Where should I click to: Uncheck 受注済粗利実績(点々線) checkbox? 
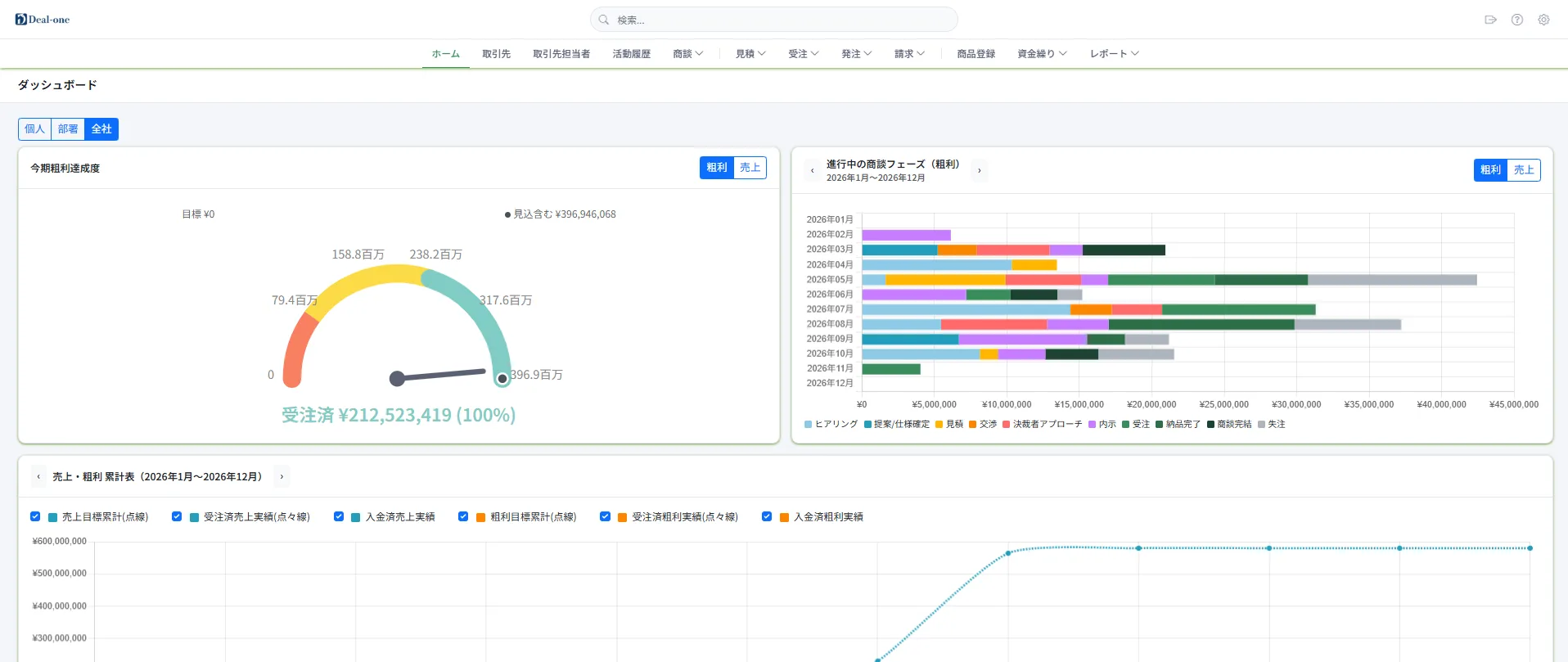click(x=605, y=516)
